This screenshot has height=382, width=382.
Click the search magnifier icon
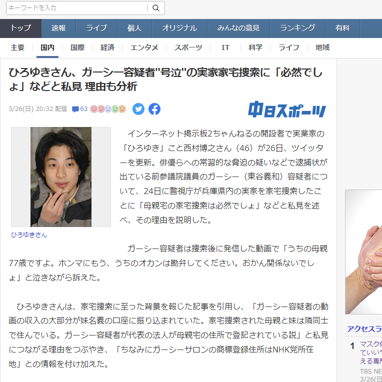[156, 8]
